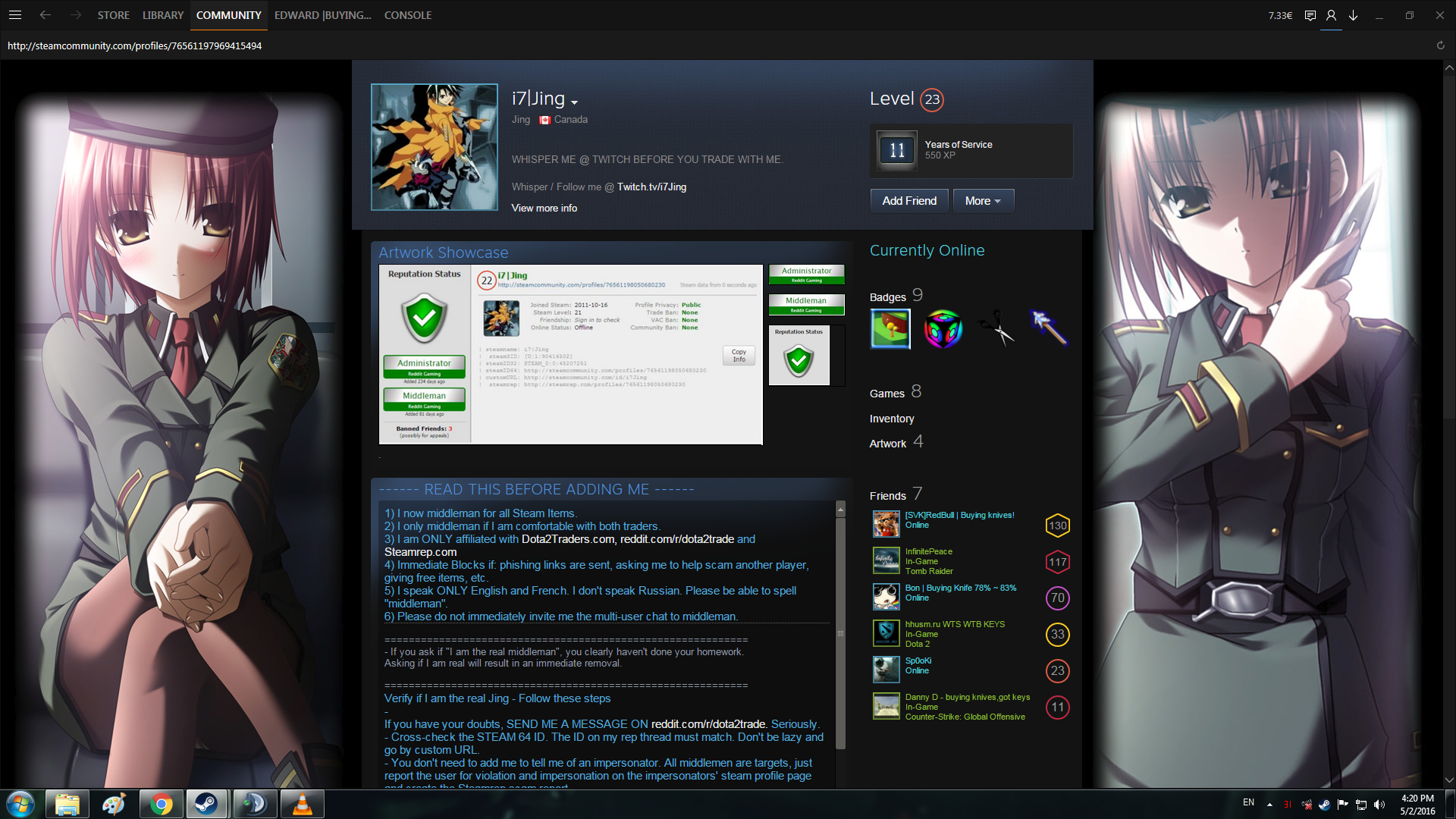The width and height of the screenshot is (1456, 819).
Task: Click the info box scrollbar
Action: click(840, 633)
